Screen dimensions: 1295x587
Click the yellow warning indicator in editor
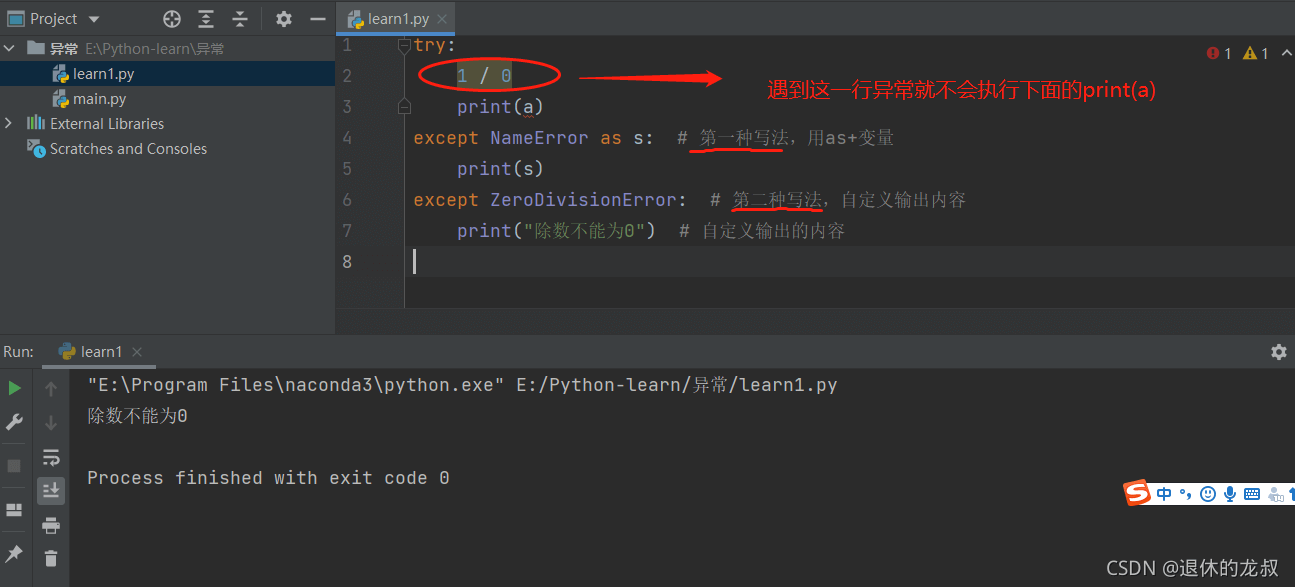pyautogui.click(x=1256, y=53)
